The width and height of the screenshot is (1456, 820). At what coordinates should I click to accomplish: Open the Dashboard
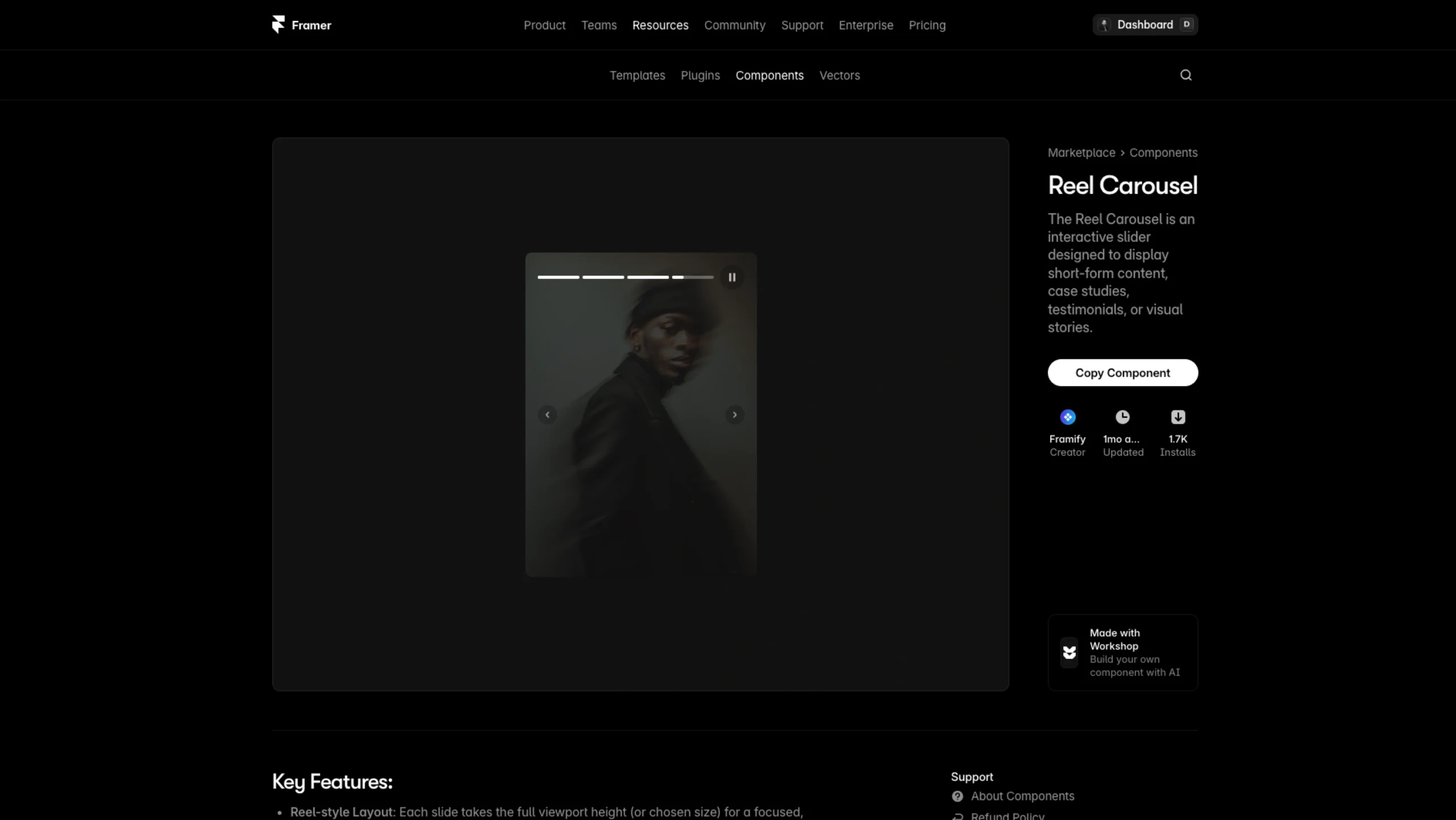[x=1145, y=24]
